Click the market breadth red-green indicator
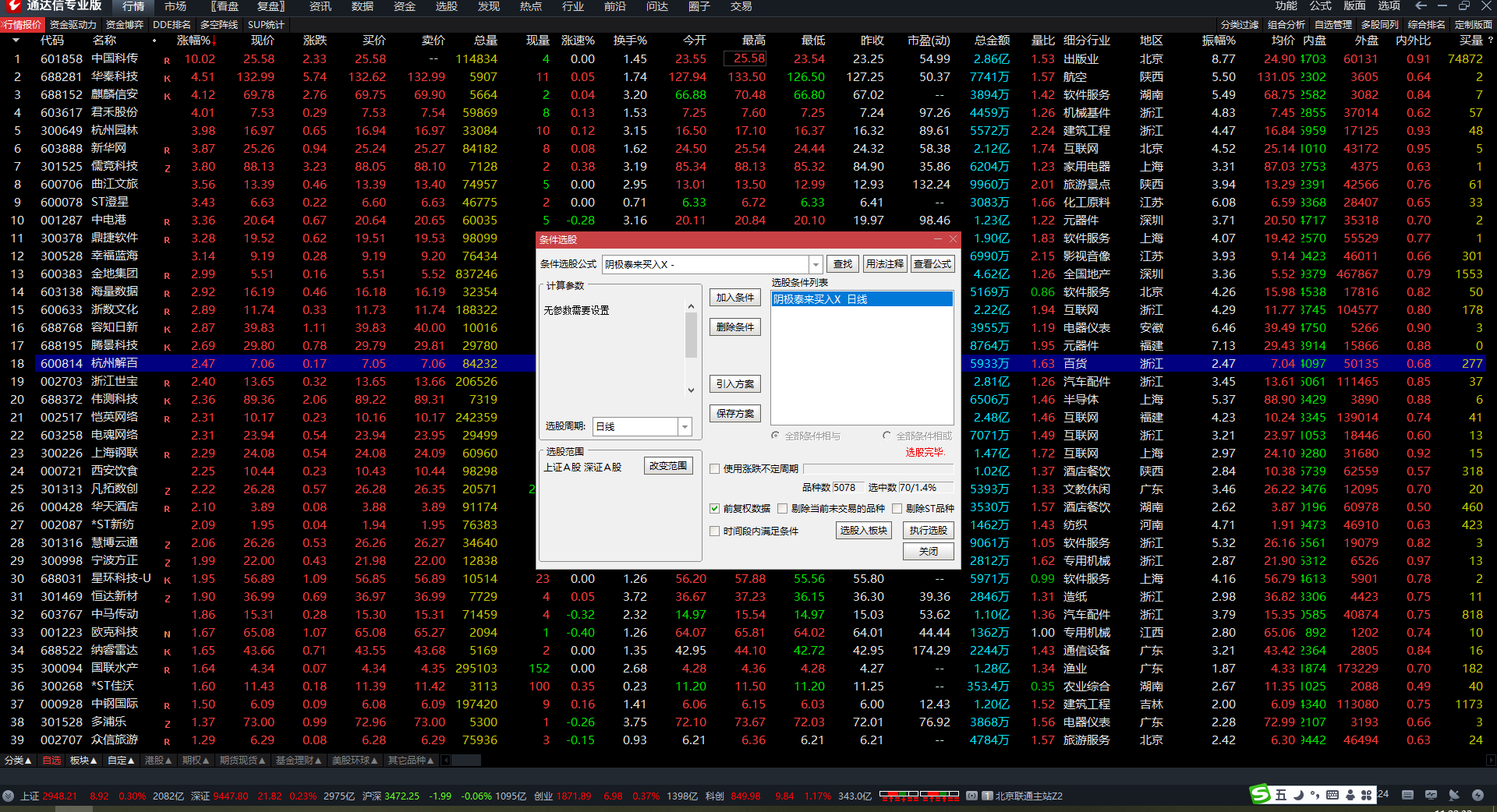The image size is (1497, 812). pos(919,796)
